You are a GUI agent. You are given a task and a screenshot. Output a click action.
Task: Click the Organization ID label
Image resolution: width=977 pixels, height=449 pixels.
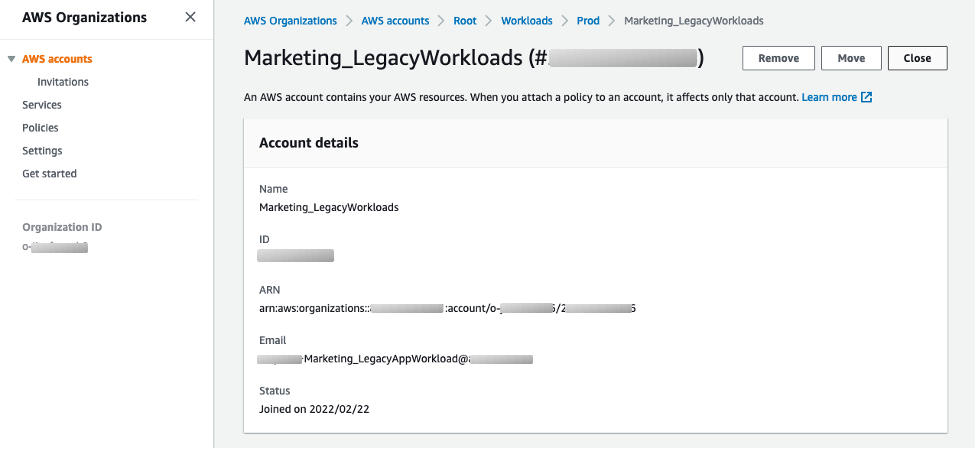62,227
